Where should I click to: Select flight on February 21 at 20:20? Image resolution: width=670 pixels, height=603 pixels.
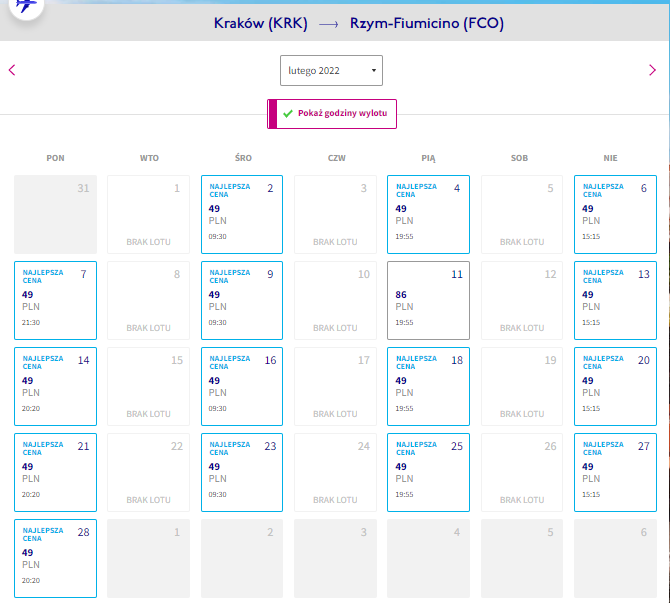[x=56, y=472]
